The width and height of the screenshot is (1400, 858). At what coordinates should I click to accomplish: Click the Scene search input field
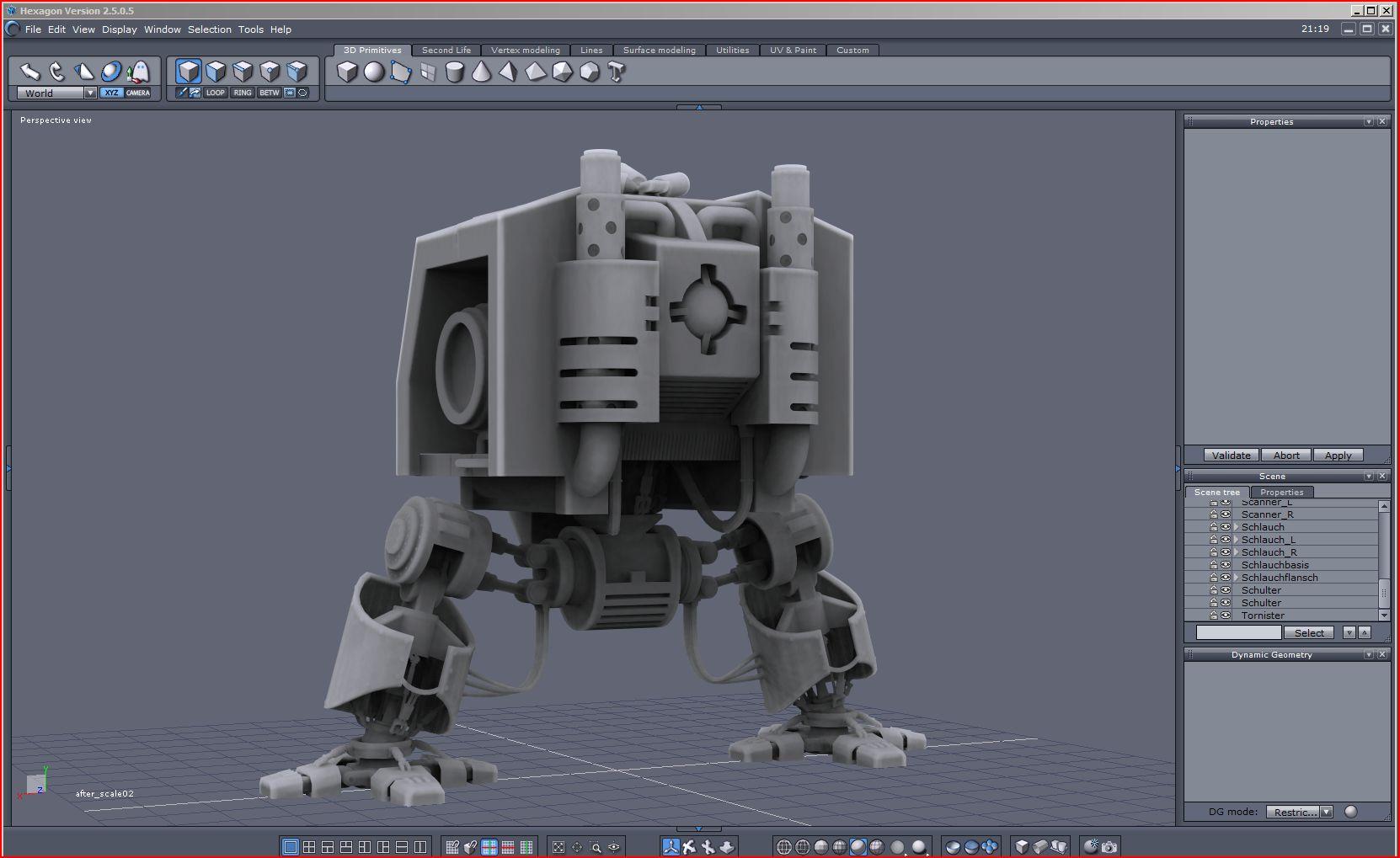(x=1238, y=632)
